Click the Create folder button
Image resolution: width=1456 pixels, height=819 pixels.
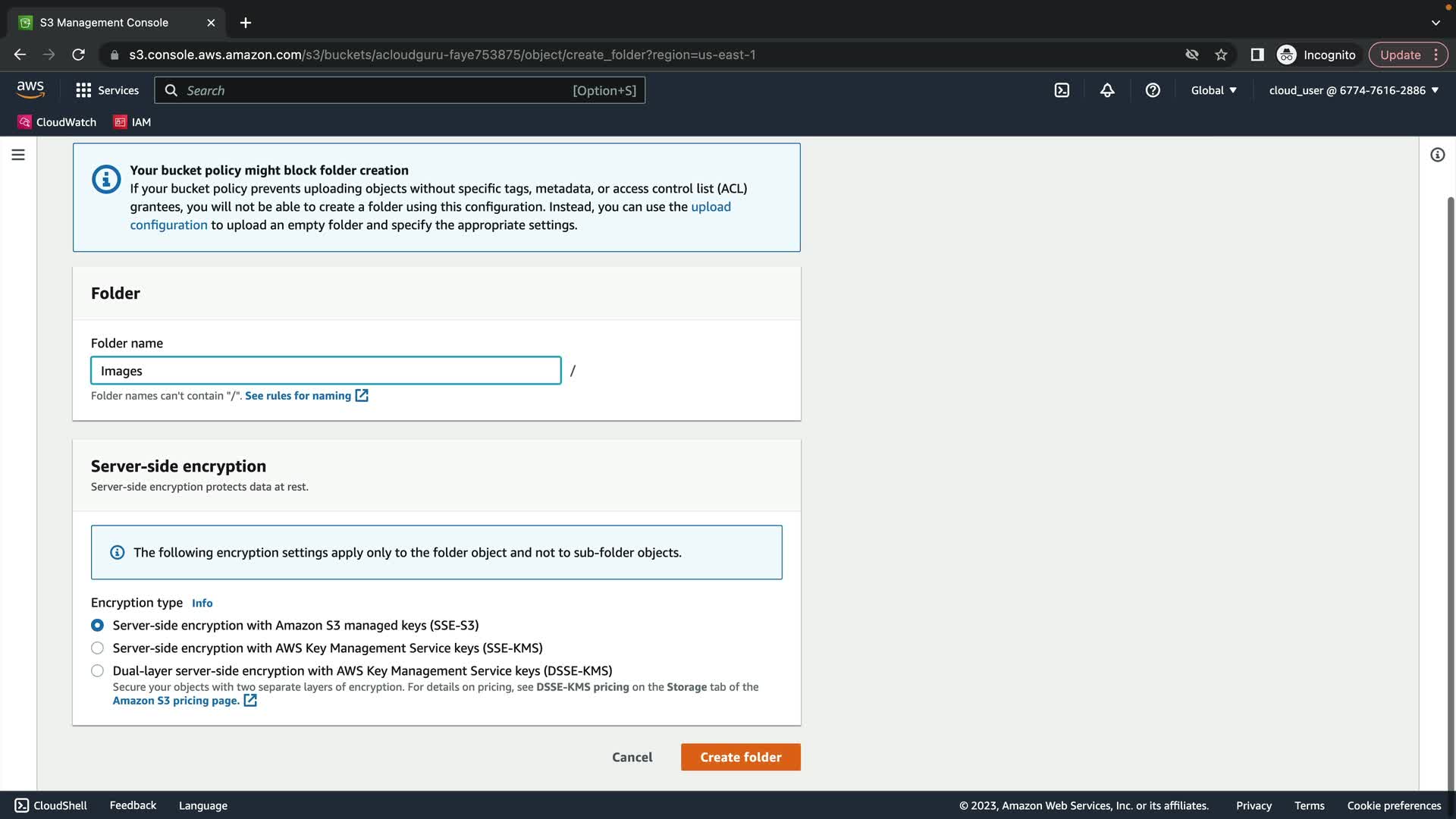click(x=740, y=757)
